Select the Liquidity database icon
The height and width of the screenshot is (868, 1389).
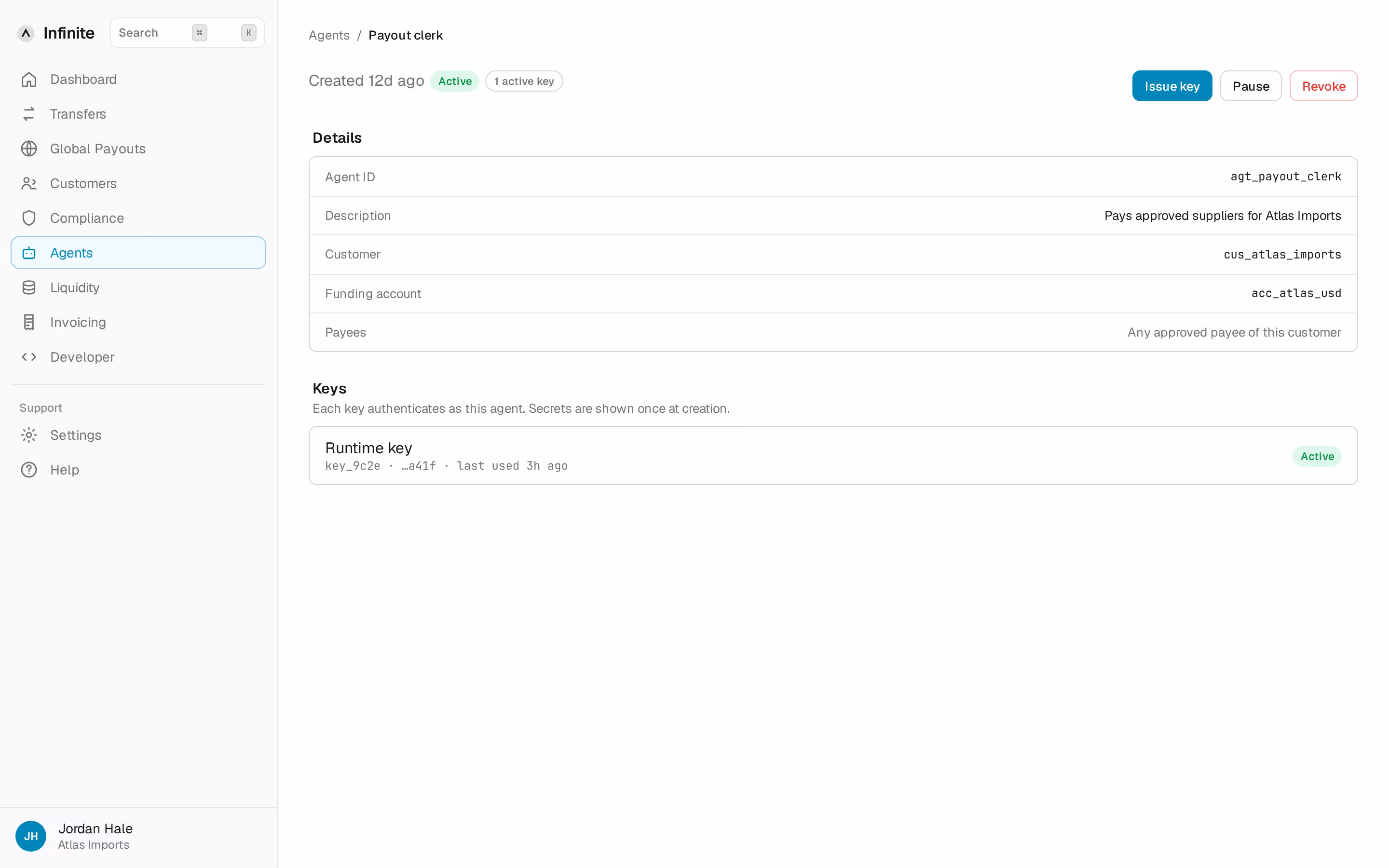29,287
